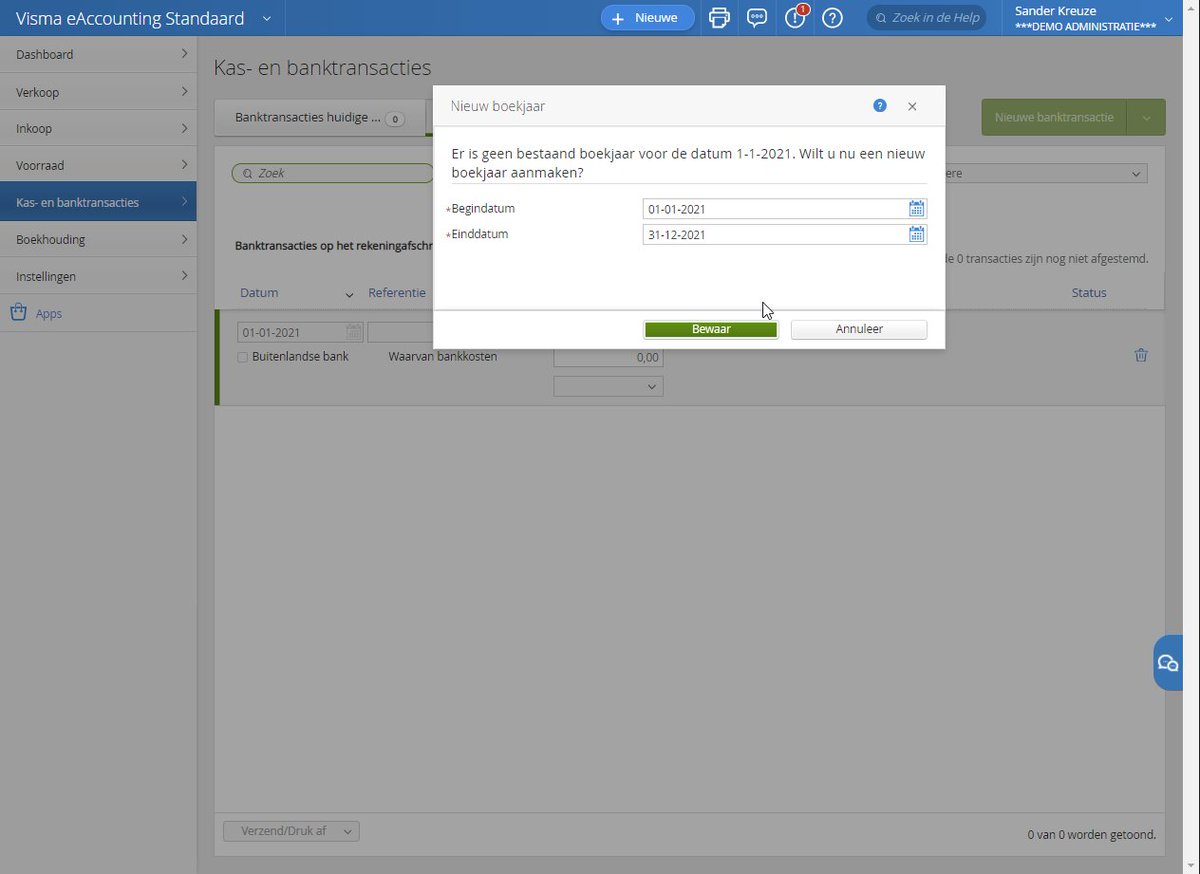Open dropdown arrow next to Nieuwe banktransactie

[x=1146, y=117]
